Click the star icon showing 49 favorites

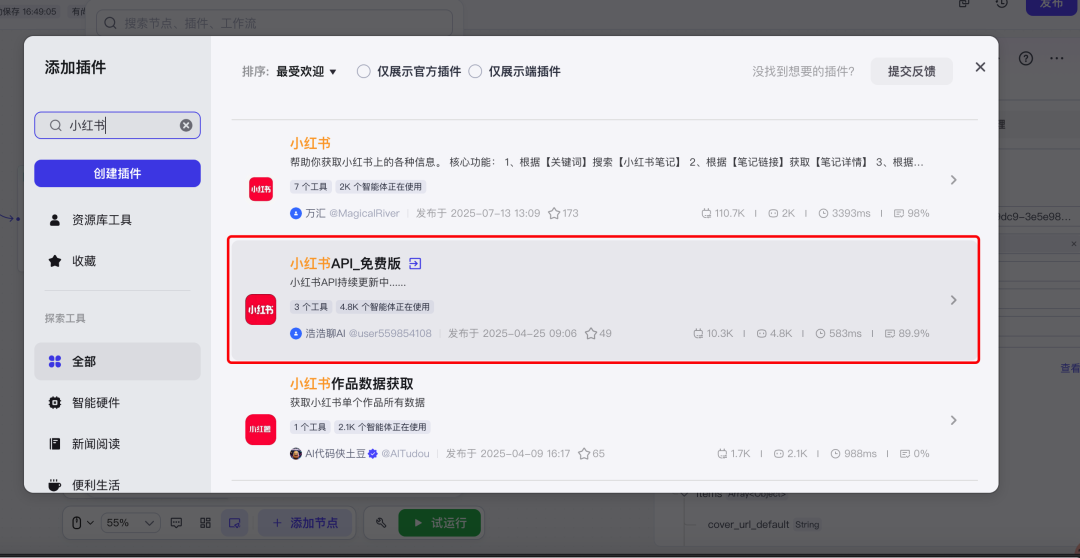[591, 333]
